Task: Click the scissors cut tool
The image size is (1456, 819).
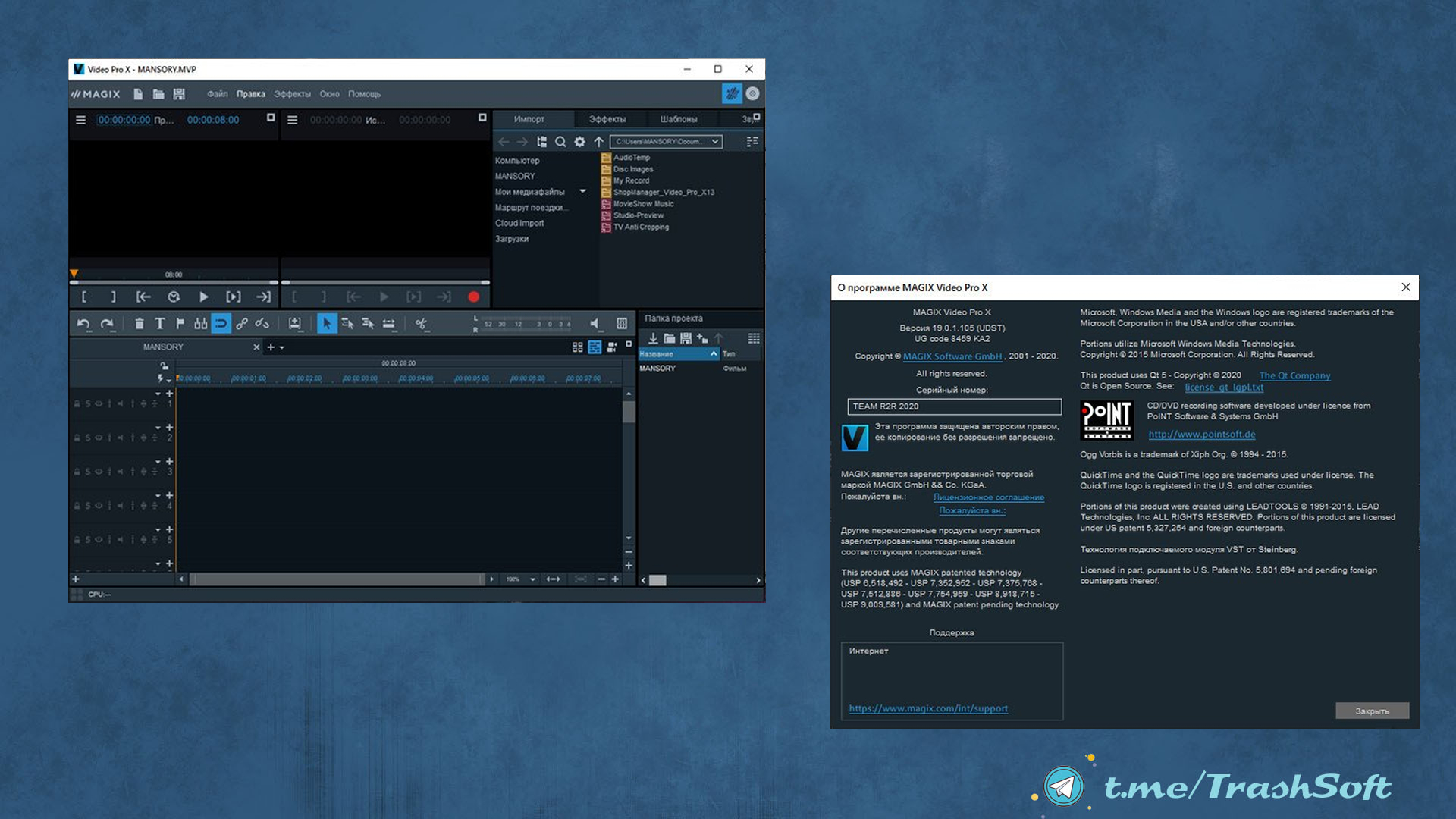Action: pos(421,324)
